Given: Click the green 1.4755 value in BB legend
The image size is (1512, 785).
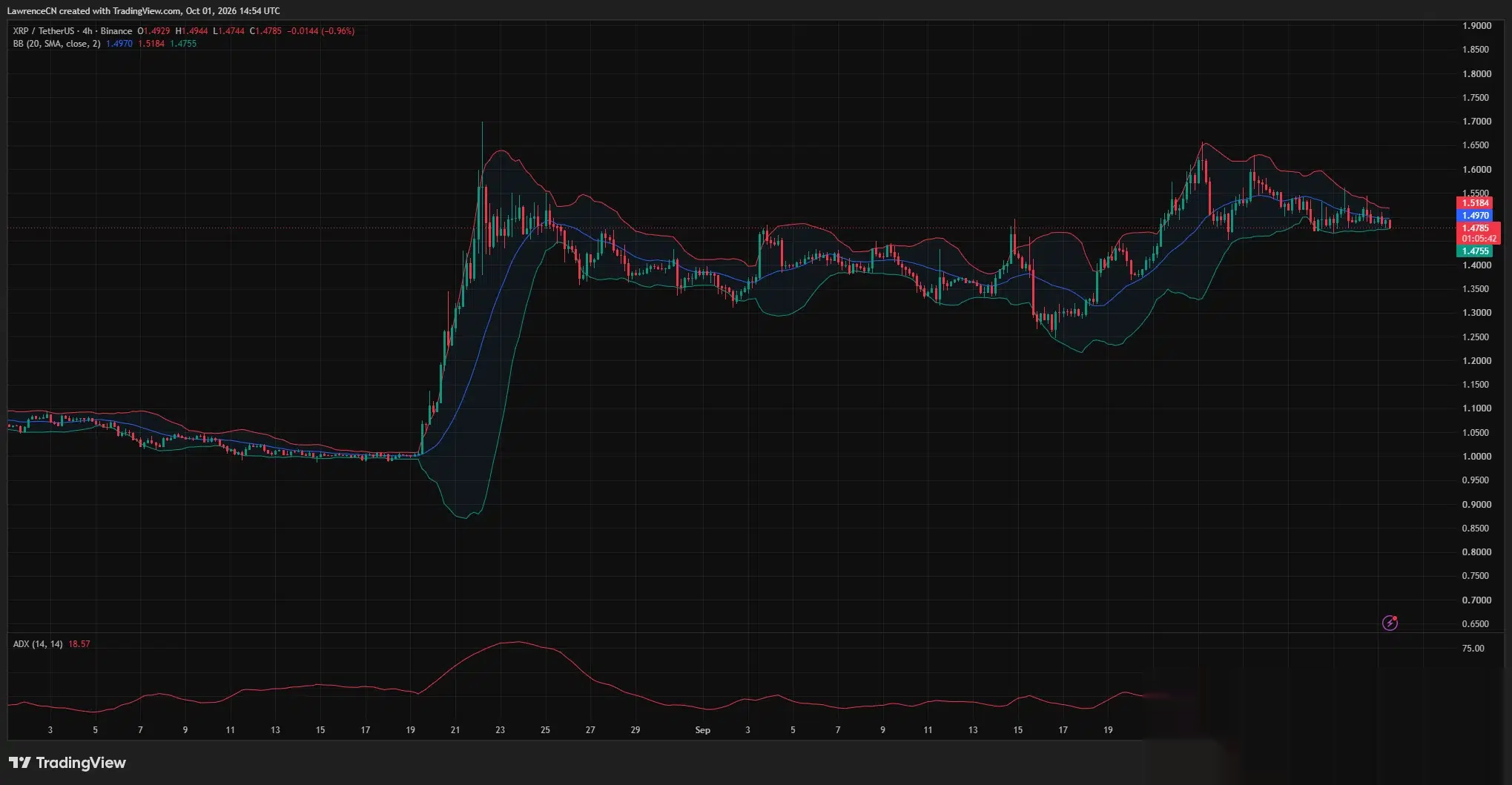Looking at the screenshot, I should click(x=183, y=44).
